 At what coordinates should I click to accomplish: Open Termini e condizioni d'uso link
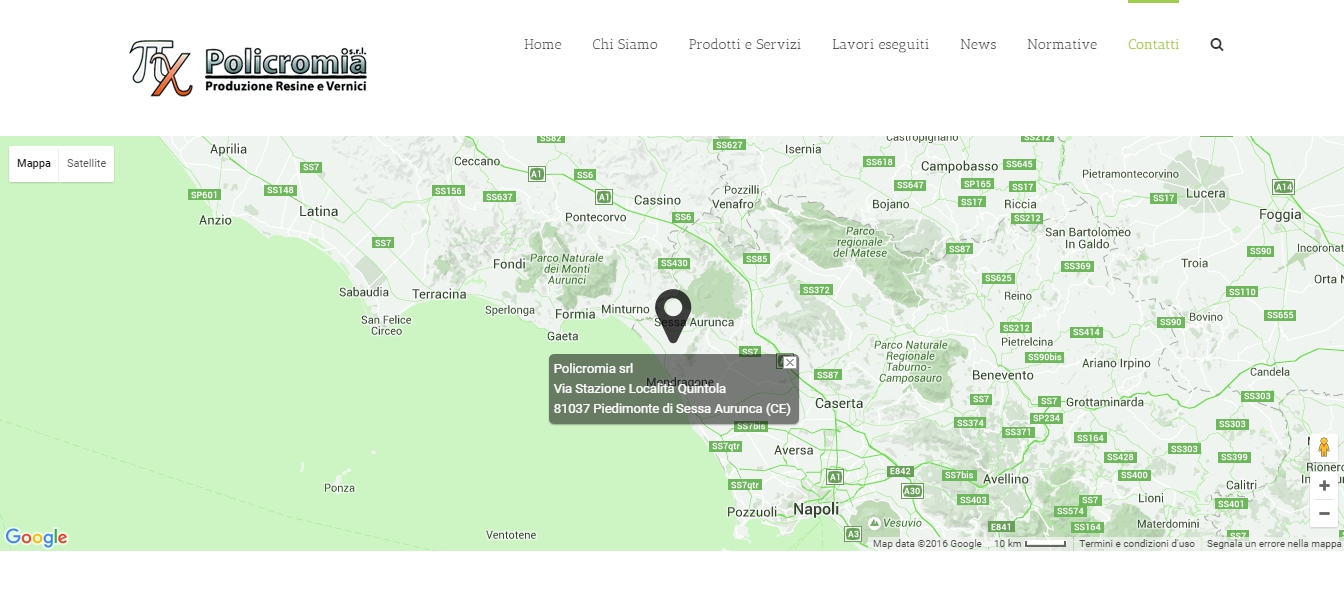[1137, 544]
